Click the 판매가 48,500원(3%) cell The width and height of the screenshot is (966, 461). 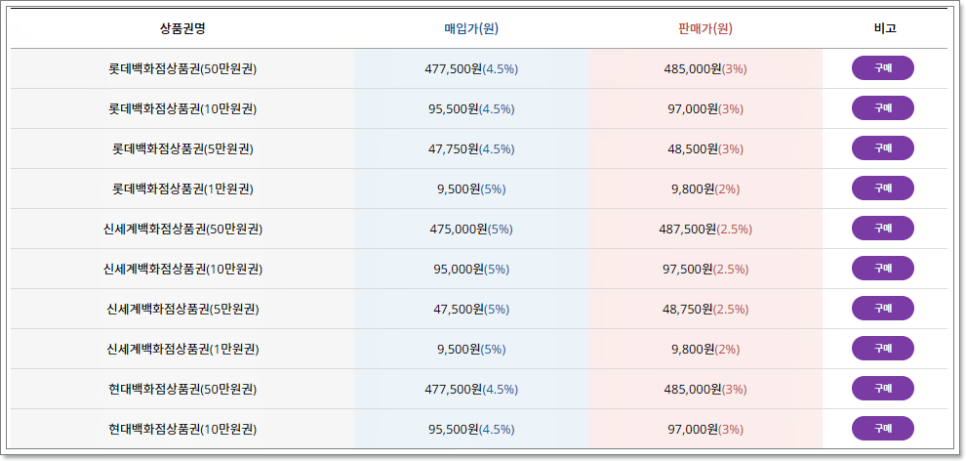pyautogui.click(x=705, y=149)
